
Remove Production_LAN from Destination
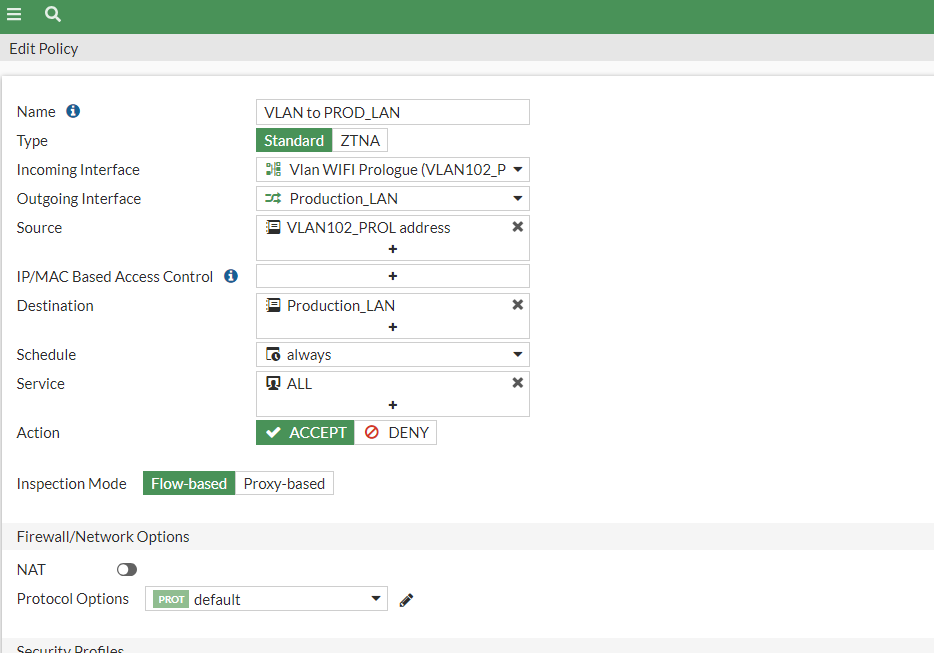[518, 305]
